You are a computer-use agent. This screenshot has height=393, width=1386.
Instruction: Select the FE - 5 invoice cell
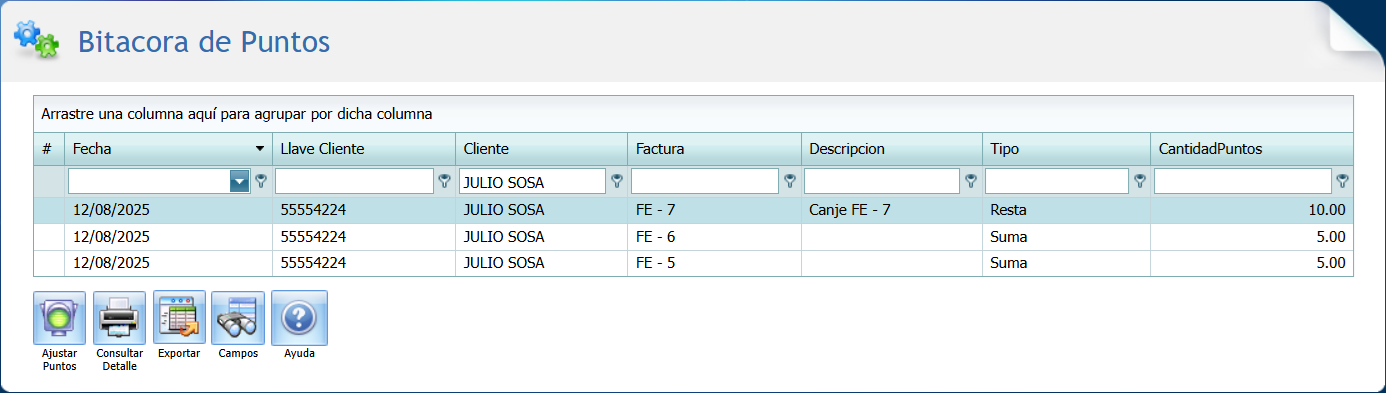pos(715,263)
